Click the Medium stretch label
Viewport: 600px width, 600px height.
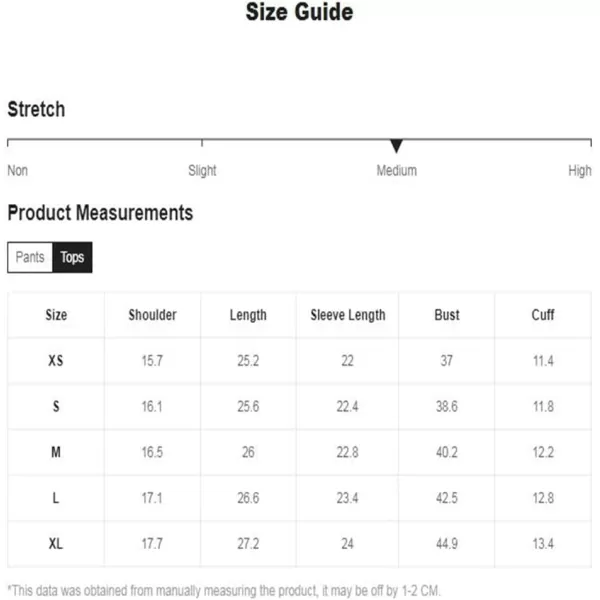[x=396, y=171]
